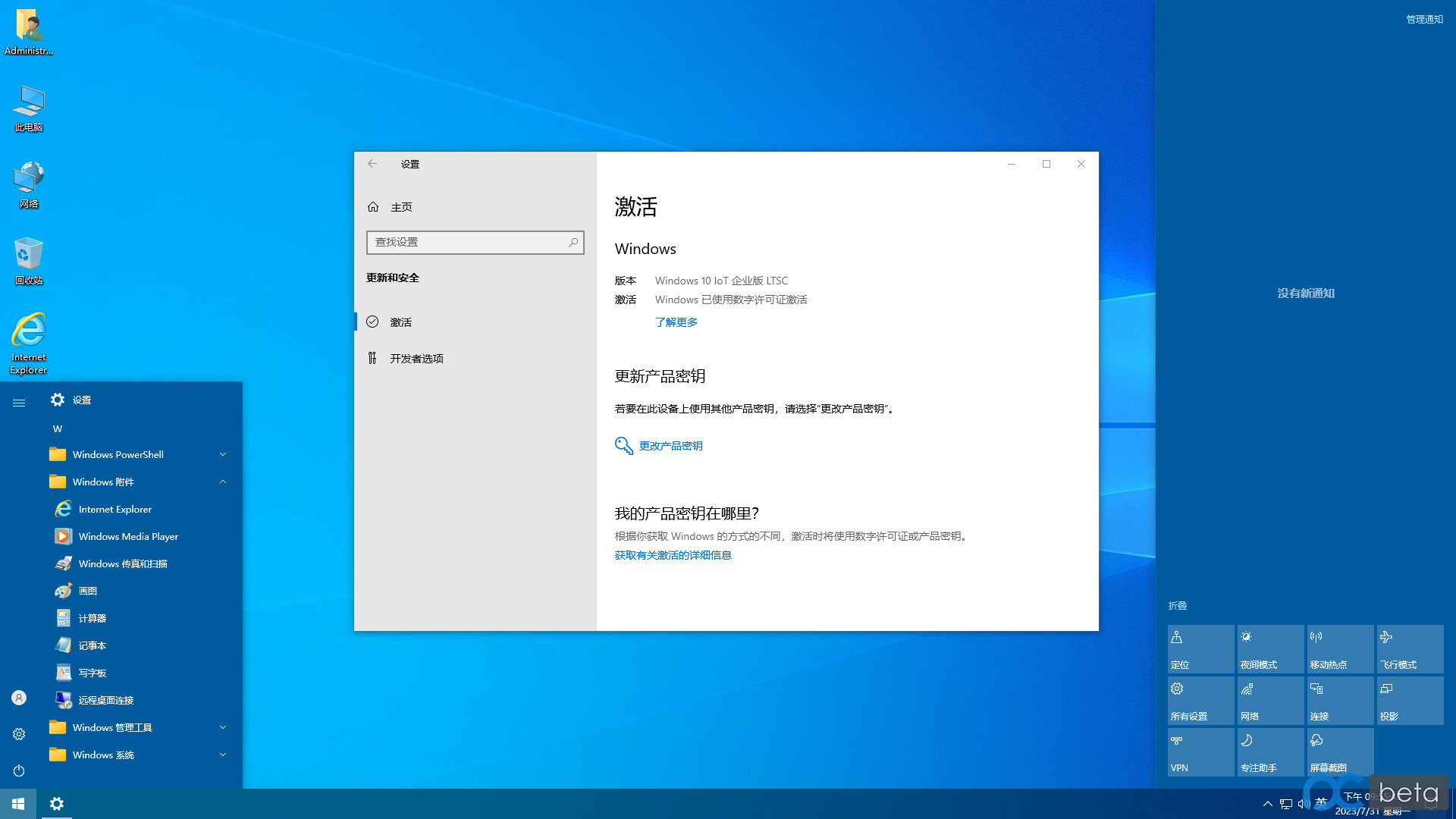
Task: Click the 屏幕截图 screen snip tile
Action: coord(1341,752)
